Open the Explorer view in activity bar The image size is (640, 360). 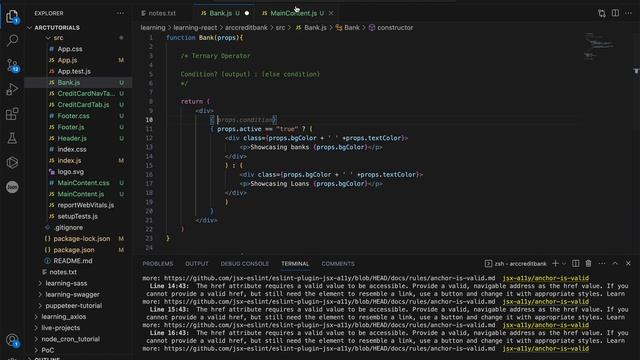pyautogui.click(x=12, y=16)
